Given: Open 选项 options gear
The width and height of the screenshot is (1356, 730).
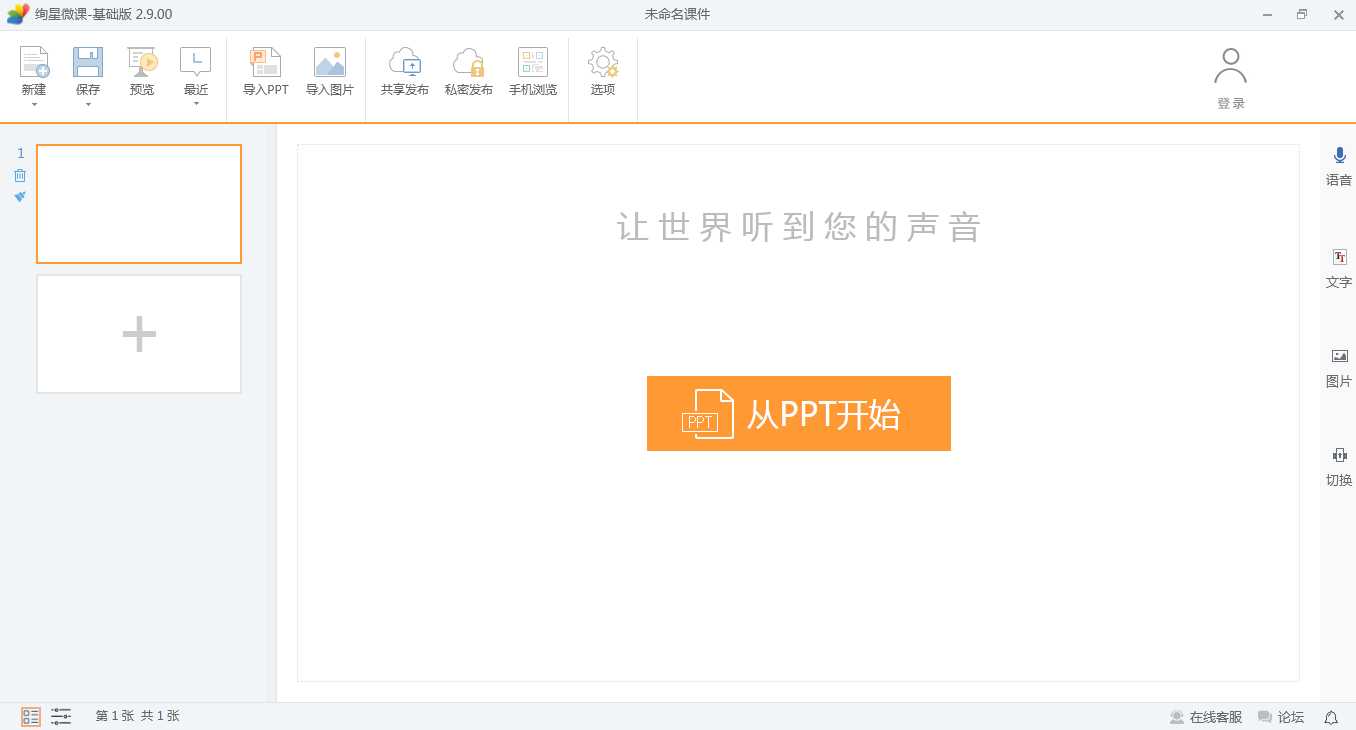Looking at the screenshot, I should [603, 71].
